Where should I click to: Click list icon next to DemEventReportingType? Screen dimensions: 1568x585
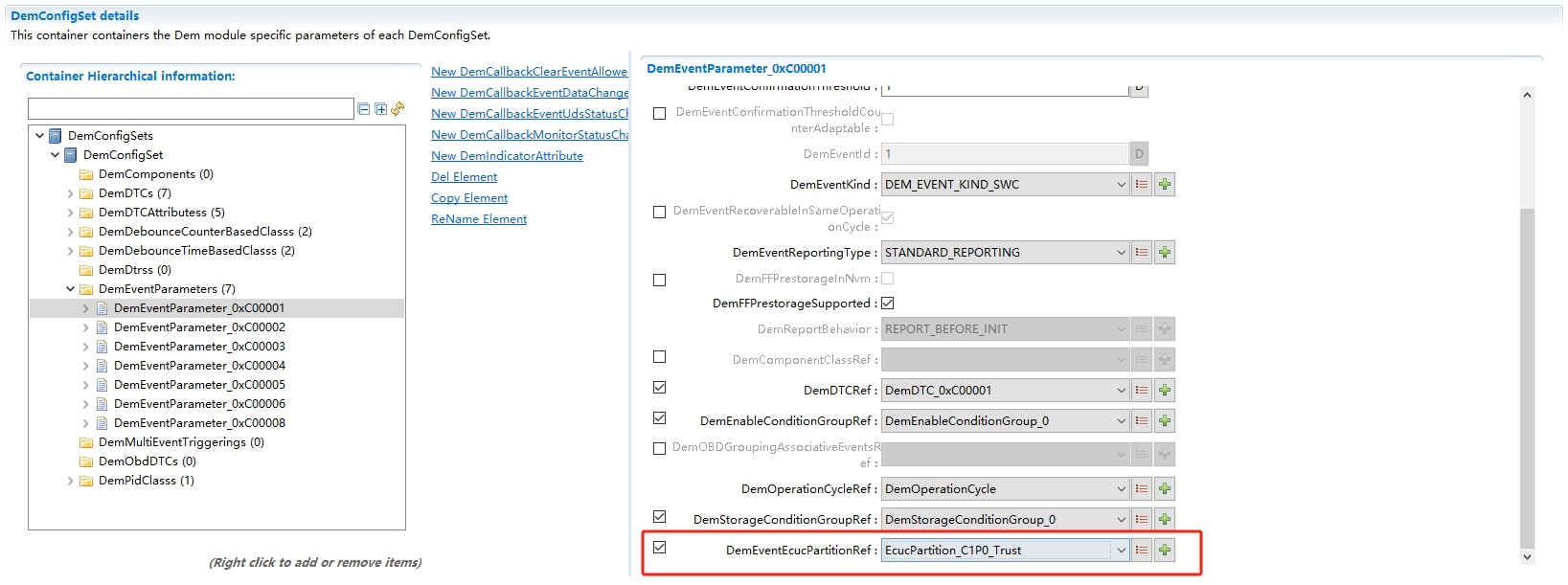(1141, 253)
